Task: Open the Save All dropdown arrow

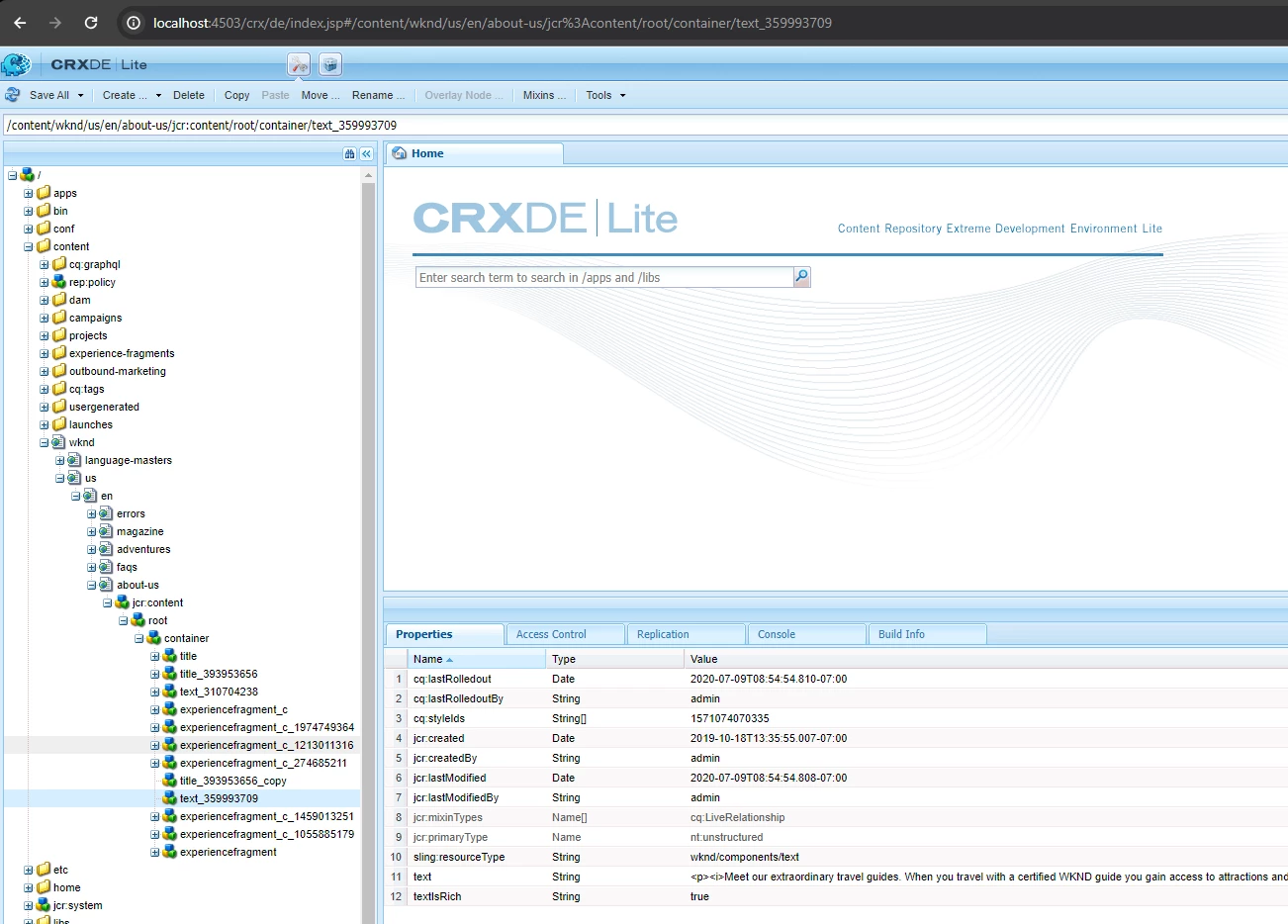Action: [81, 96]
